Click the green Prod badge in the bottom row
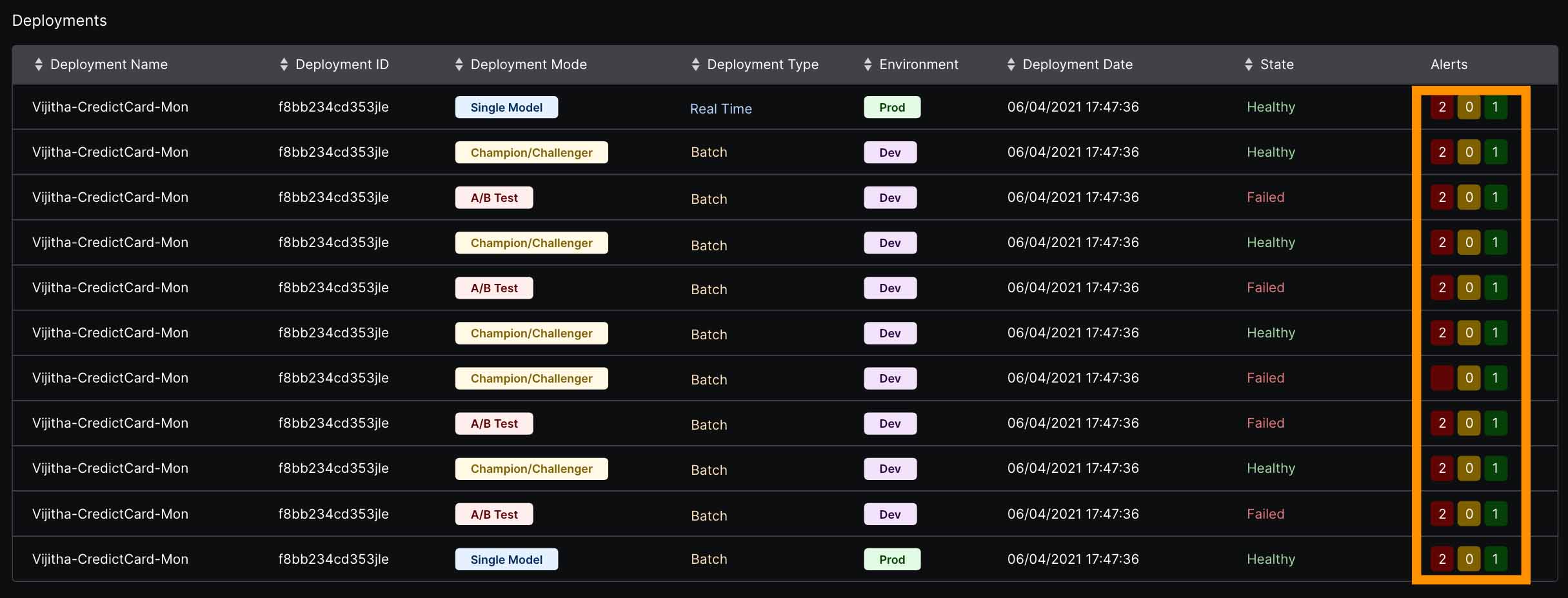 892,559
